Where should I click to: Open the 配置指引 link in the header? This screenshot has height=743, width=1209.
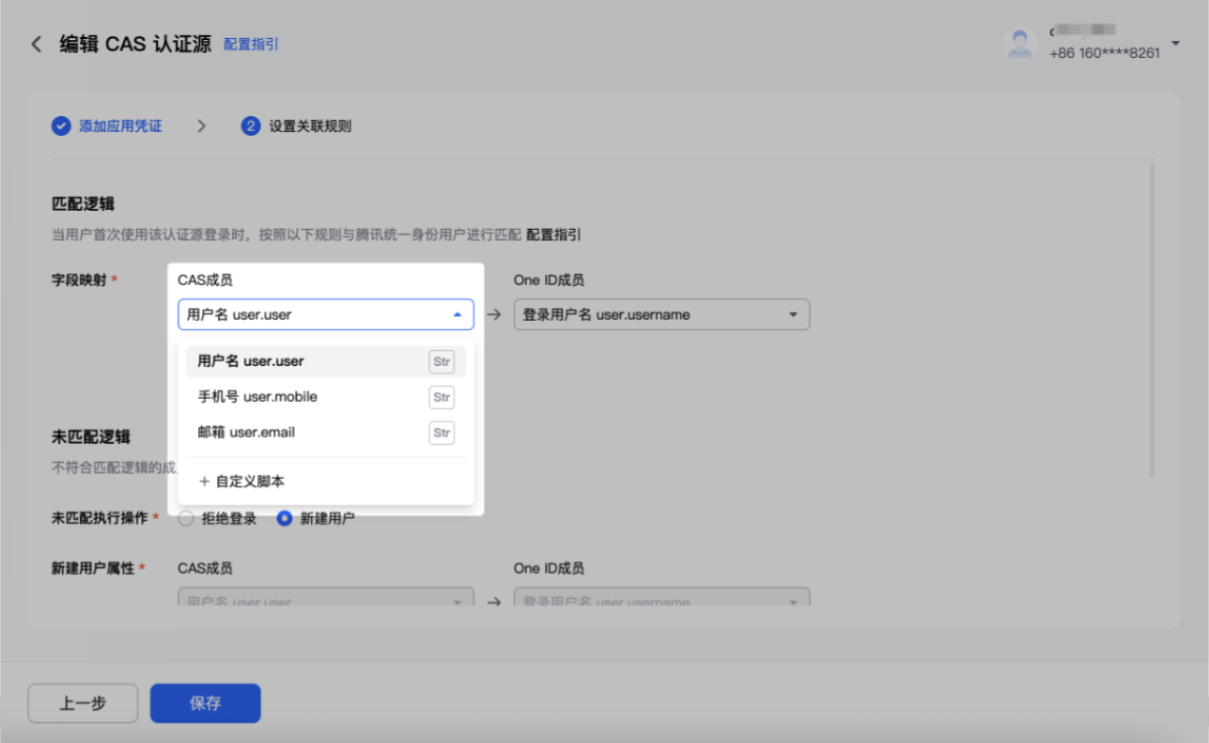[x=251, y=45]
